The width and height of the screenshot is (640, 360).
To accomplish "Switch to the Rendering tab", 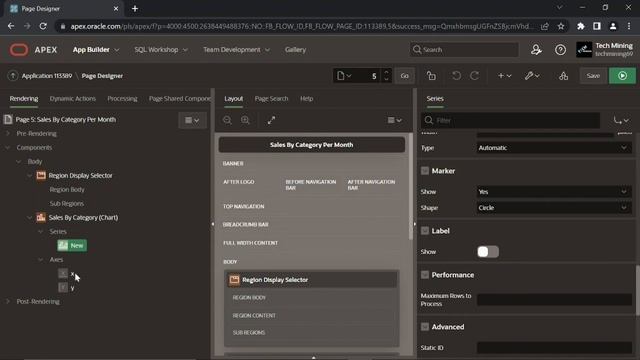I will (x=24, y=98).
